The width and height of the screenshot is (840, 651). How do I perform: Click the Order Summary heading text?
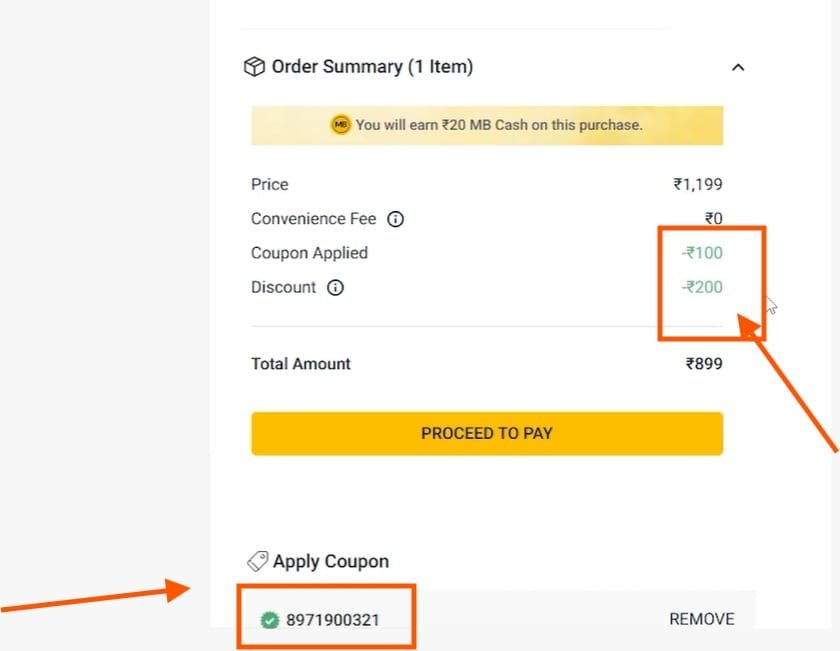tap(372, 67)
